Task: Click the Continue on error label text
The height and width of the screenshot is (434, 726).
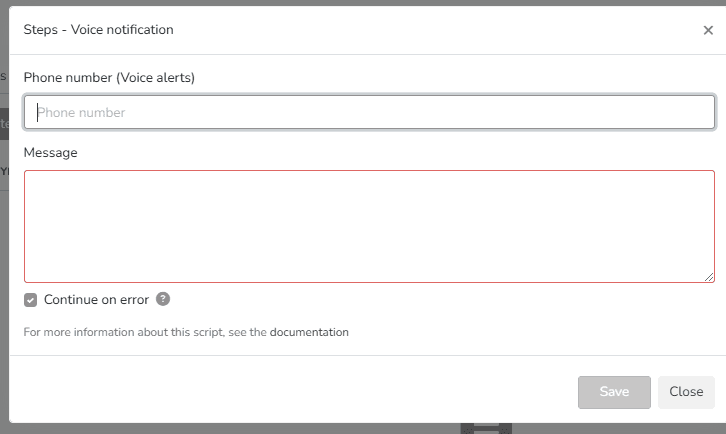Action: click(96, 300)
